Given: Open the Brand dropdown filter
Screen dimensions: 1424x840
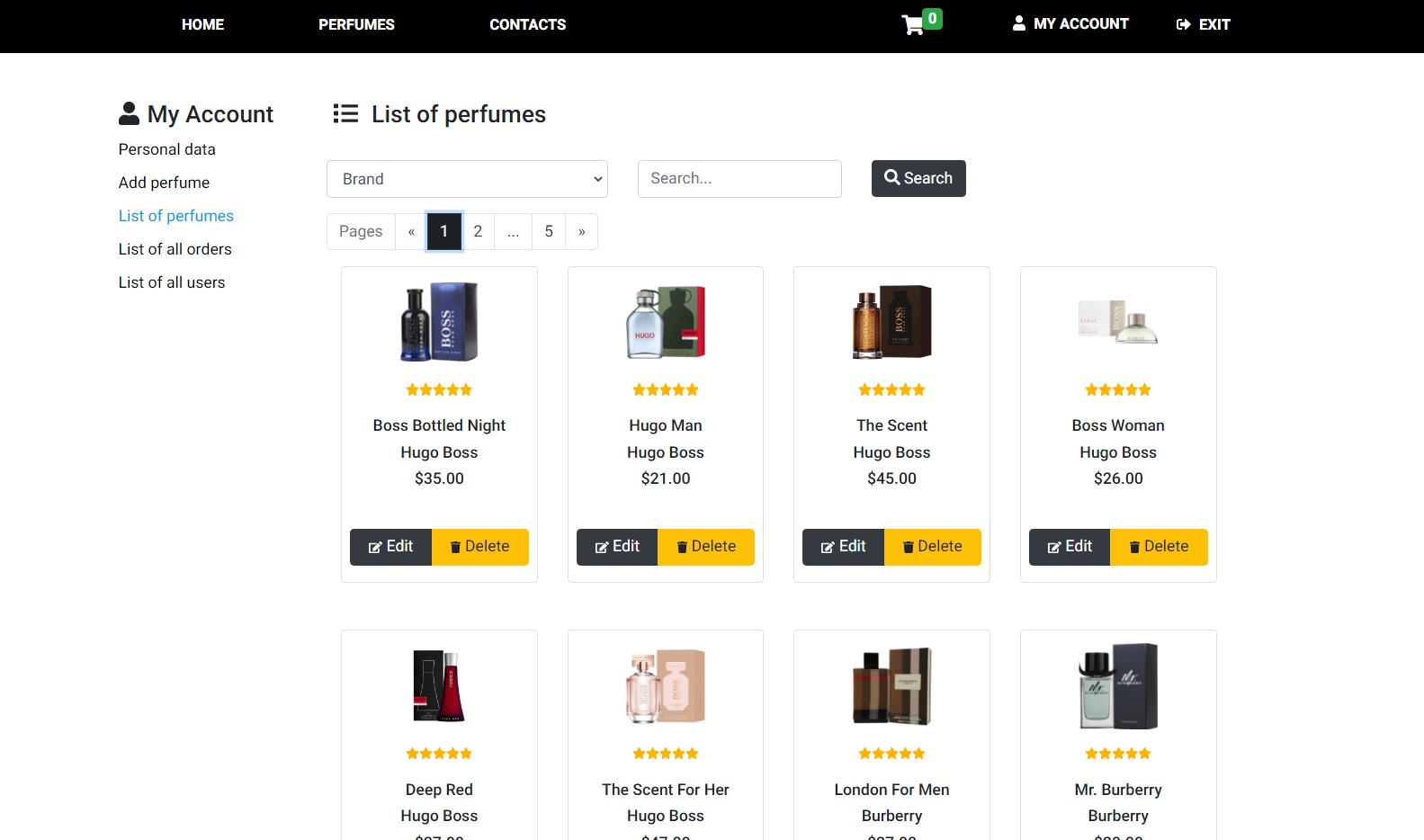Looking at the screenshot, I should (467, 179).
